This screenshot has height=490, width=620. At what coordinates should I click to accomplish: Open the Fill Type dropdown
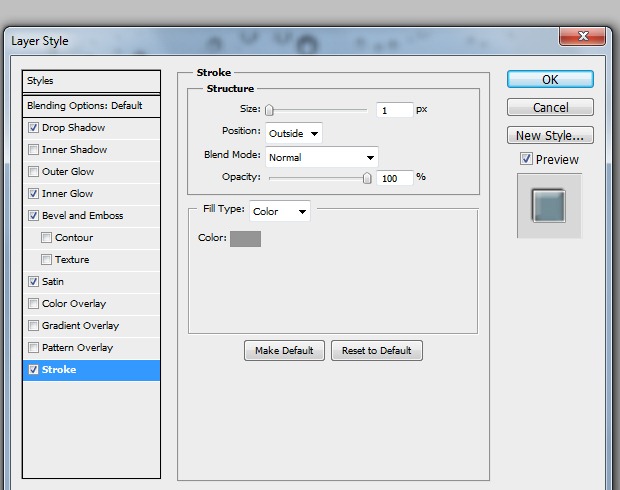coord(280,211)
